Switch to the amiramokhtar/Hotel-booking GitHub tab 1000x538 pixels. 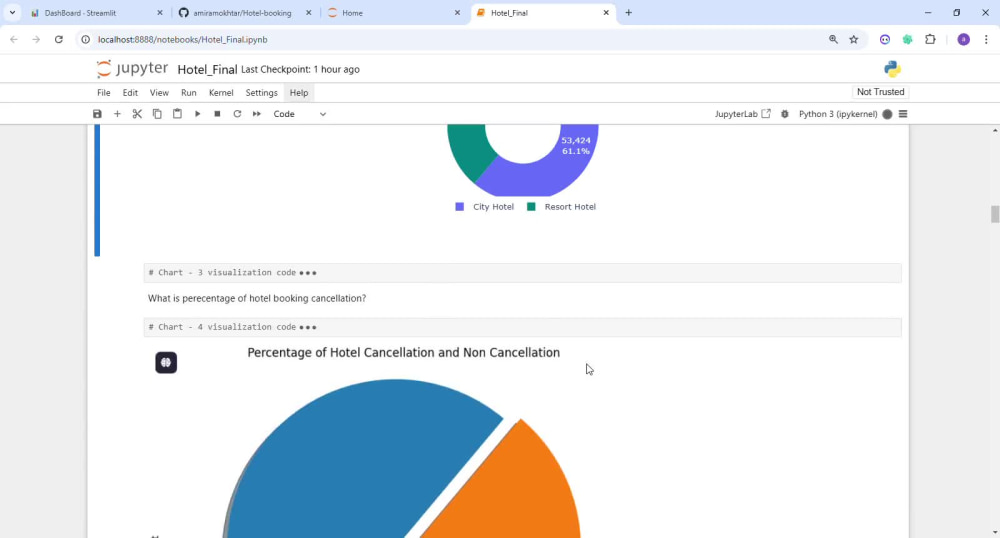click(x=242, y=13)
